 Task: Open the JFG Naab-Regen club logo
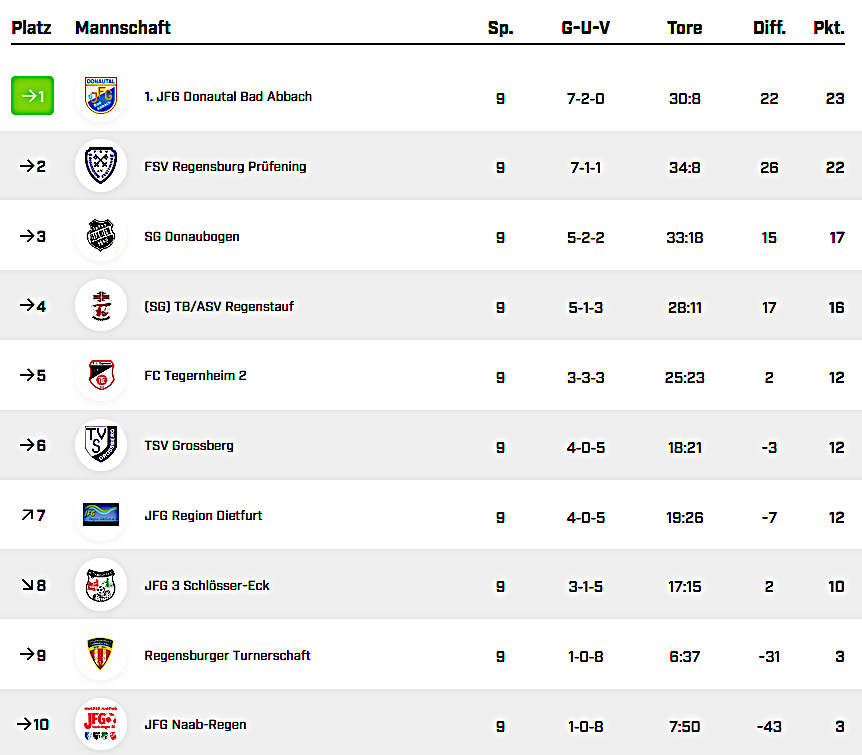tap(101, 725)
